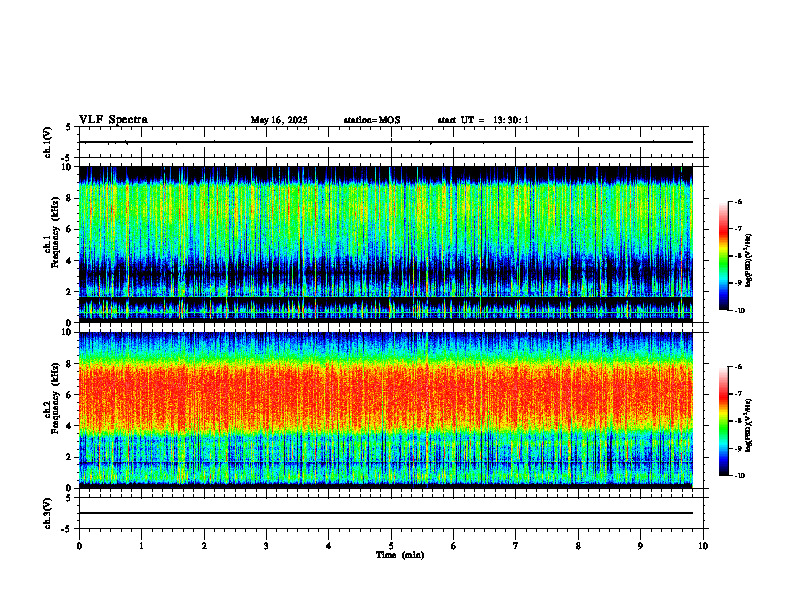
Task: Click inside the ch.1 frequency spectrogram panel
Action: (x=391, y=244)
